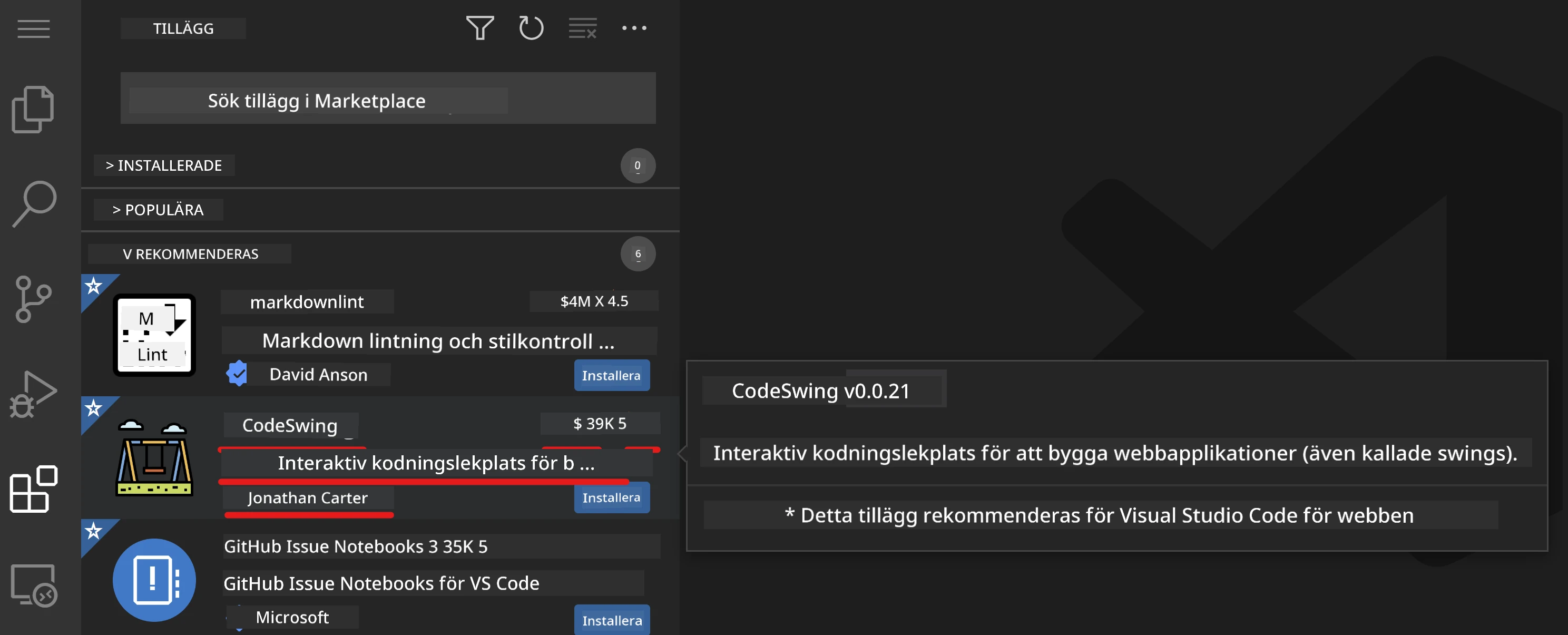Click the publisher name Jonathan Carter
This screenshot has width=1568, height=635.
(307, 498)
